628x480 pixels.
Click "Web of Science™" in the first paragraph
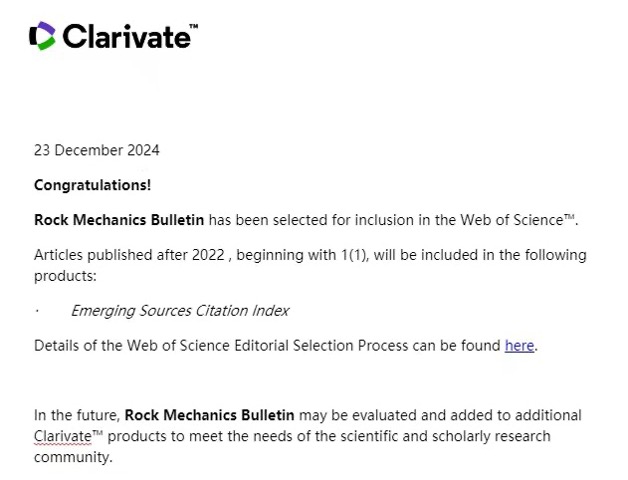pos(519,220)
